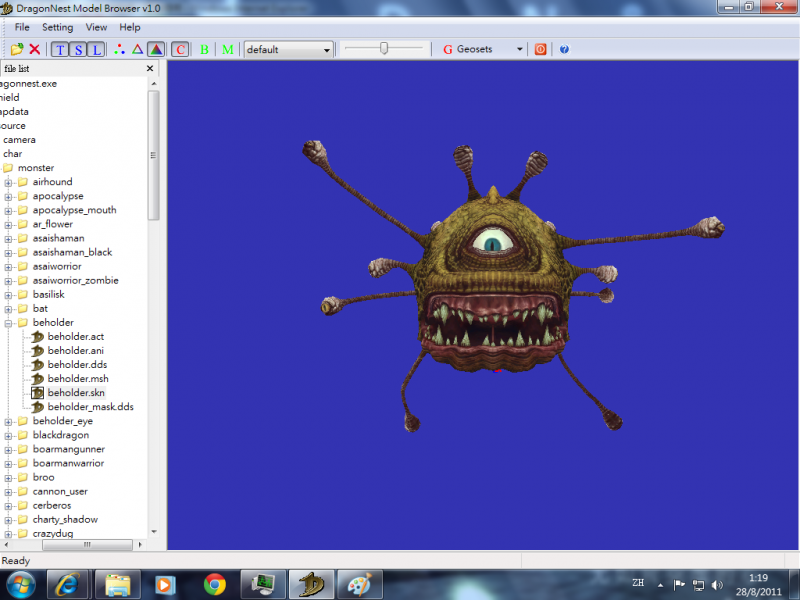
Task: Open the Windows Start button
Action: pos(20,584)
